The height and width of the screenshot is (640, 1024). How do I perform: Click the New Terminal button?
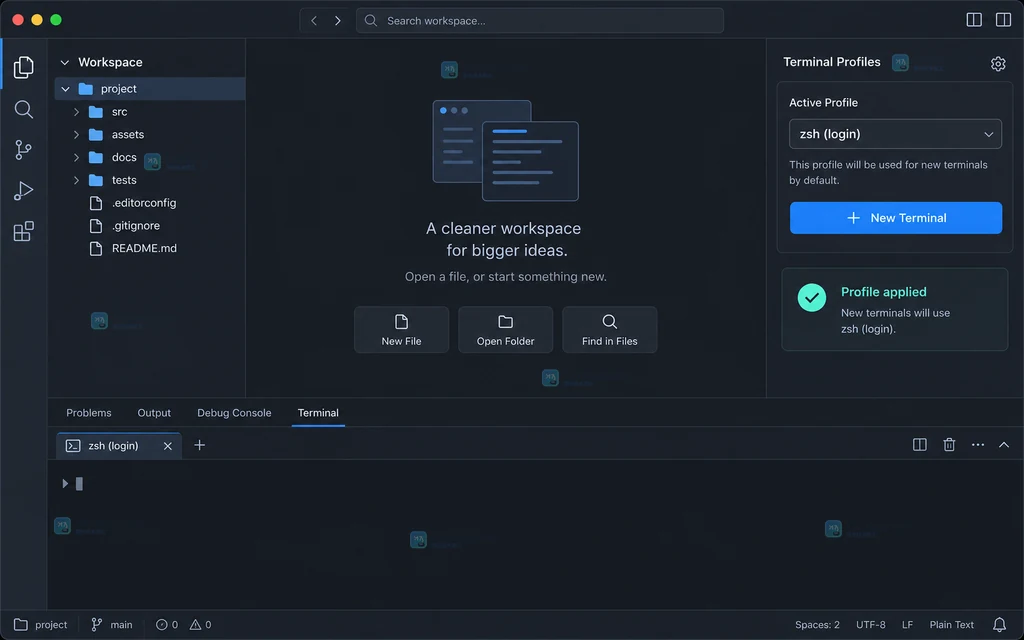[895, 217]
